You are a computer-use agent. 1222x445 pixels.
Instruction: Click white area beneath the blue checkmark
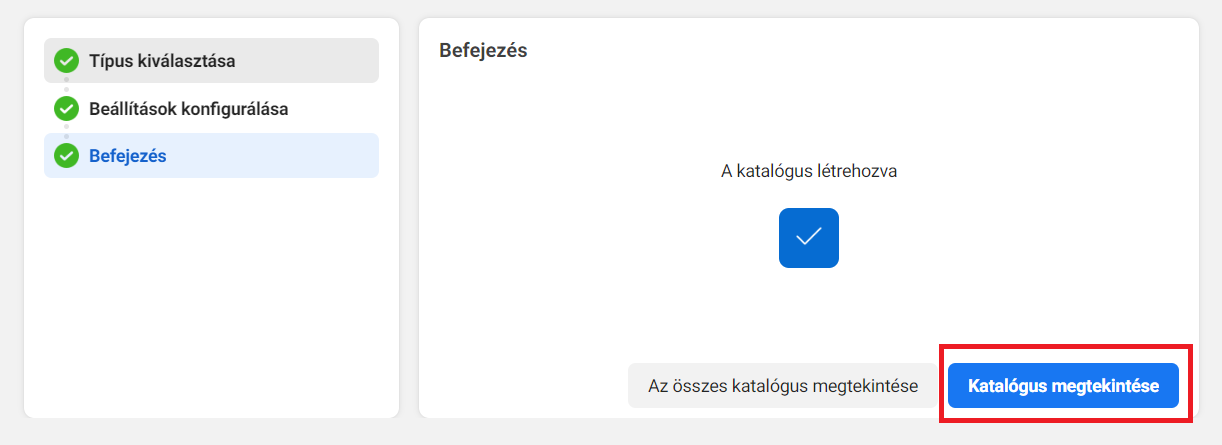coord(808,310)
